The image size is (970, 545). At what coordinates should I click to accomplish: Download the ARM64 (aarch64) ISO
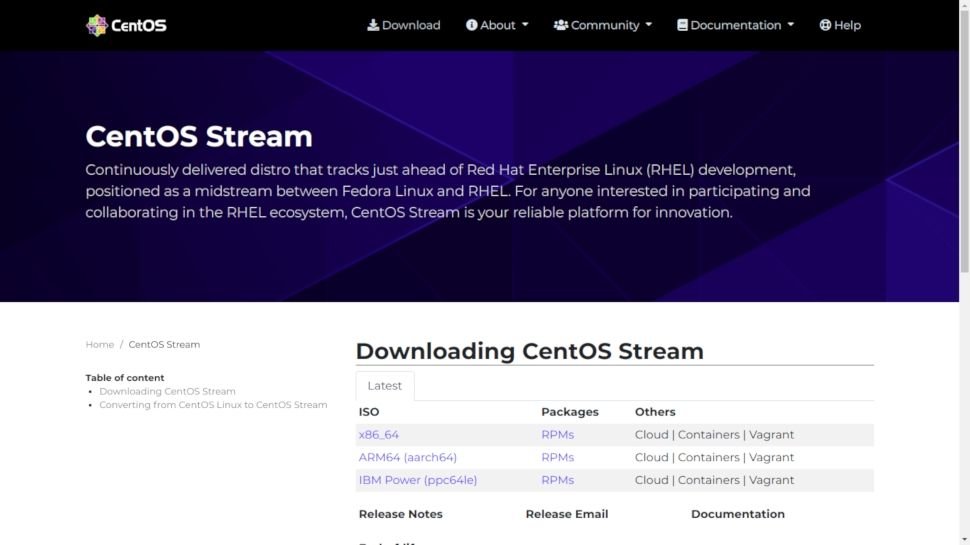(407, 458)
